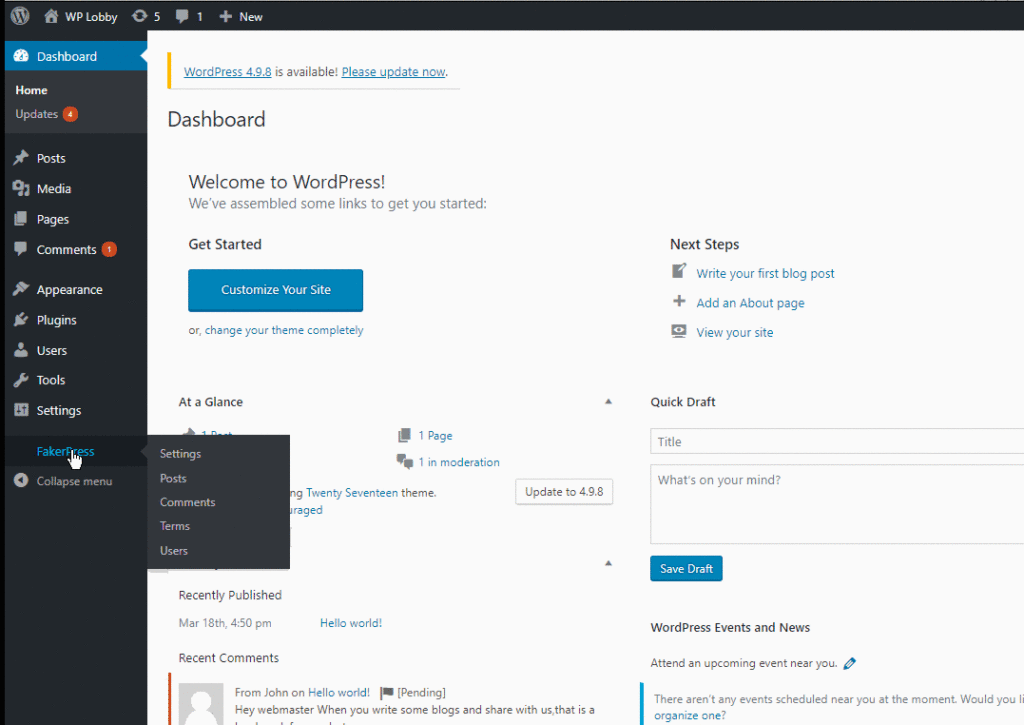Click the Quick Draft Title field

(x=836, y=442)
